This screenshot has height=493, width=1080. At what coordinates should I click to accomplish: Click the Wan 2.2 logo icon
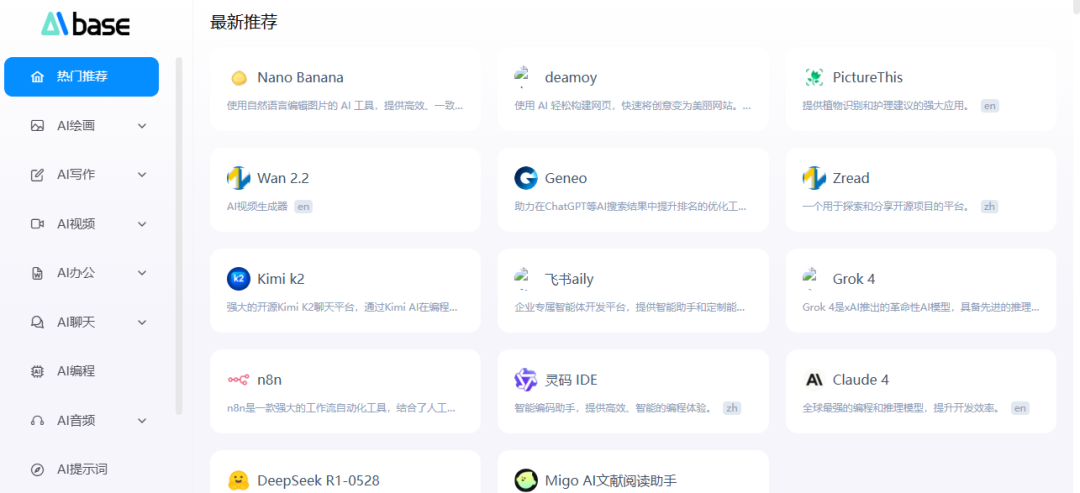238,178
